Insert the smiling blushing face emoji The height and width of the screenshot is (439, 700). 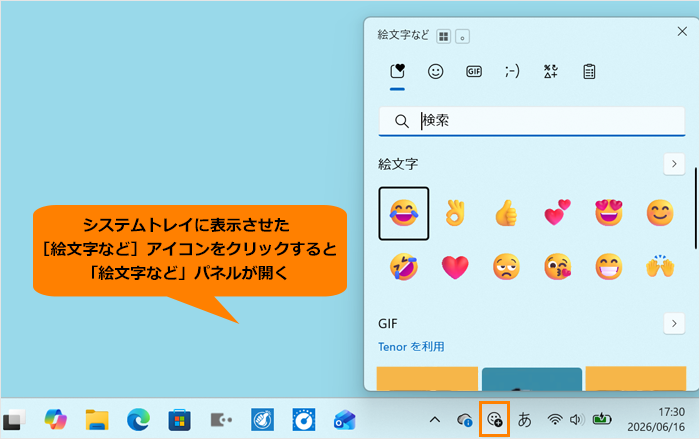660,213
